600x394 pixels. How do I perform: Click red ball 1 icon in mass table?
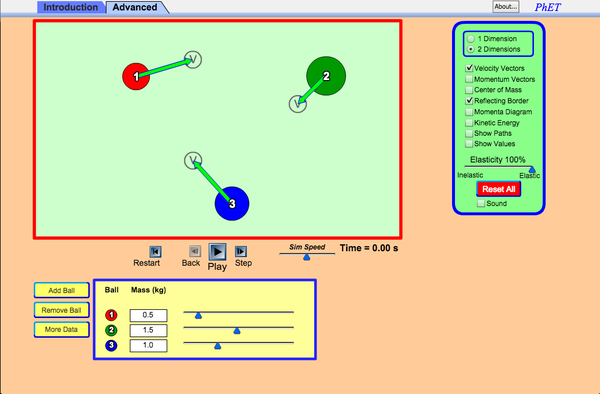111,315
